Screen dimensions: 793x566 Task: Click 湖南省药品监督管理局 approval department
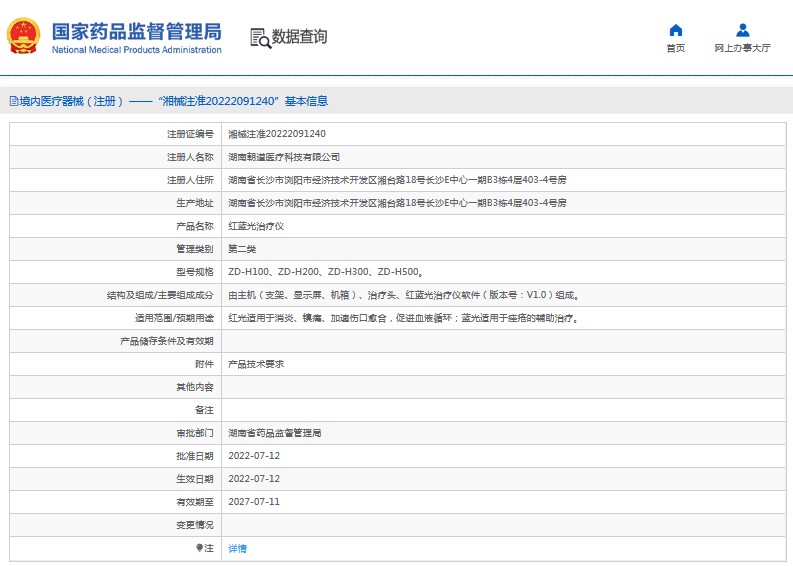(x=275, y=433)
